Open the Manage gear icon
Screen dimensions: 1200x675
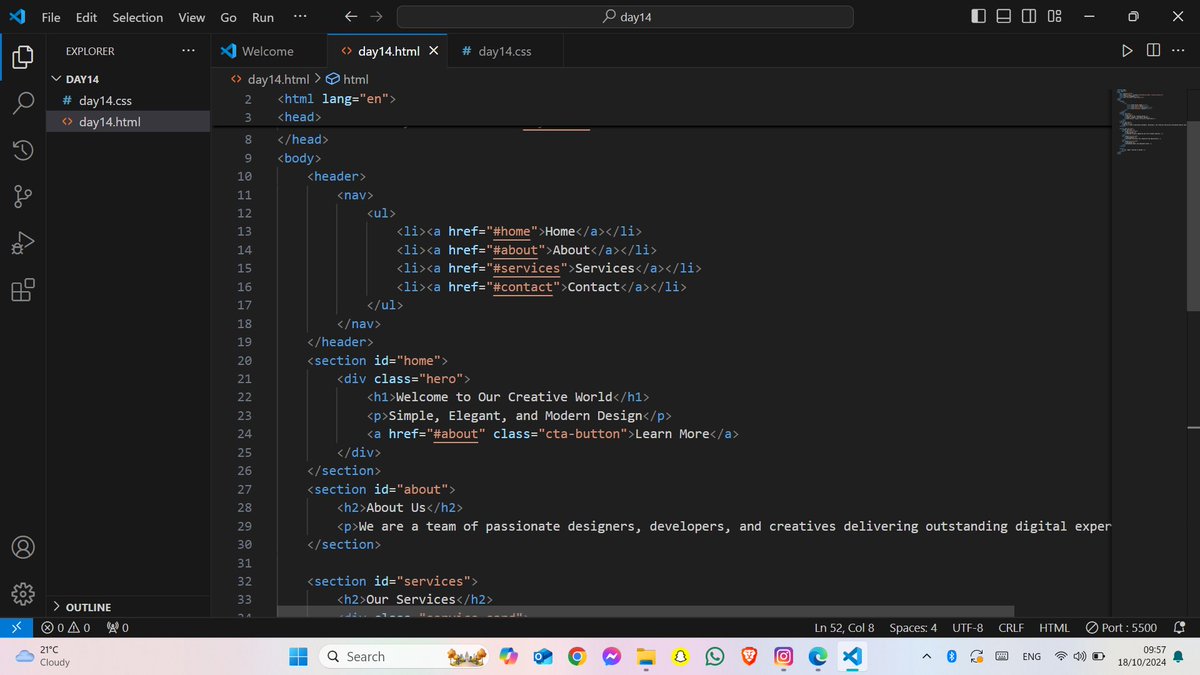point(22,594)
